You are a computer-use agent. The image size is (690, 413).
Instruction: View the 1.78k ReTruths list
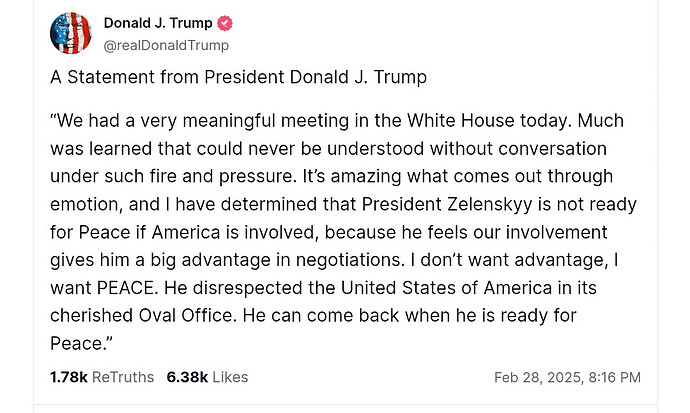pos(102,377)
